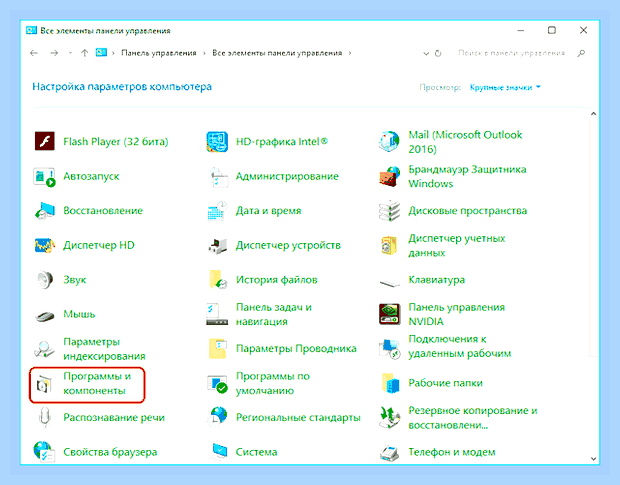Viewport: 620px width, 485px height.
Task: Click the HD-графика Intel icon
Action: pos(217,142)
